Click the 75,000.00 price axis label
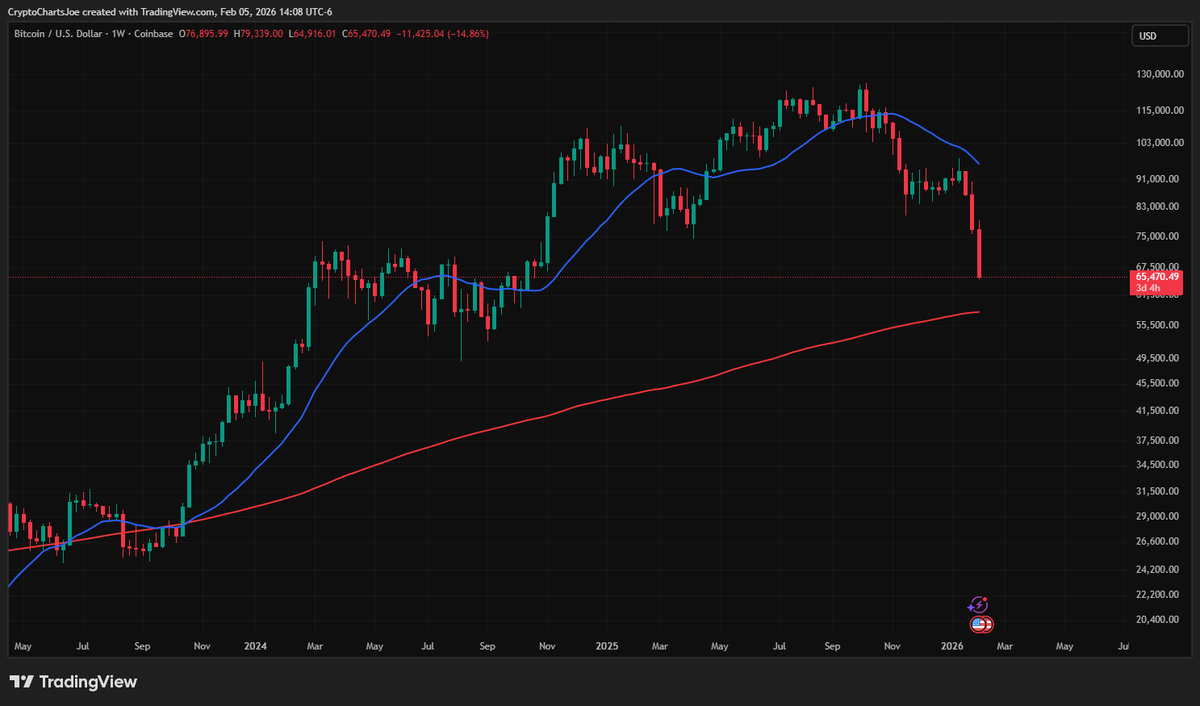The image size is (1200, 706). 1160,237
